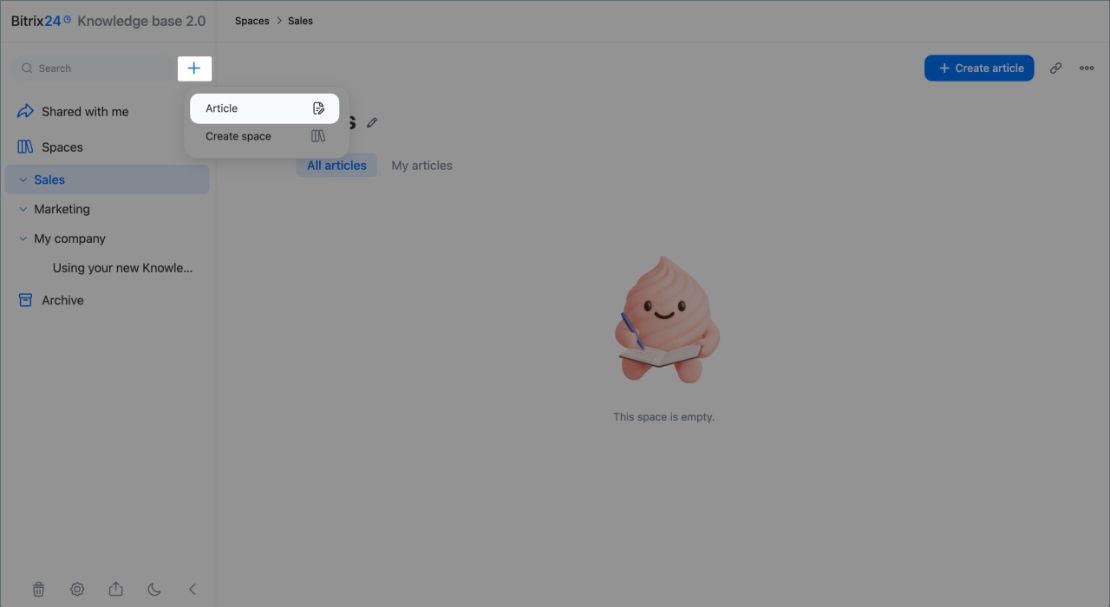Click the plus add button beside Search
This screenshot has height=607, width=1110.
coord(194,68)
